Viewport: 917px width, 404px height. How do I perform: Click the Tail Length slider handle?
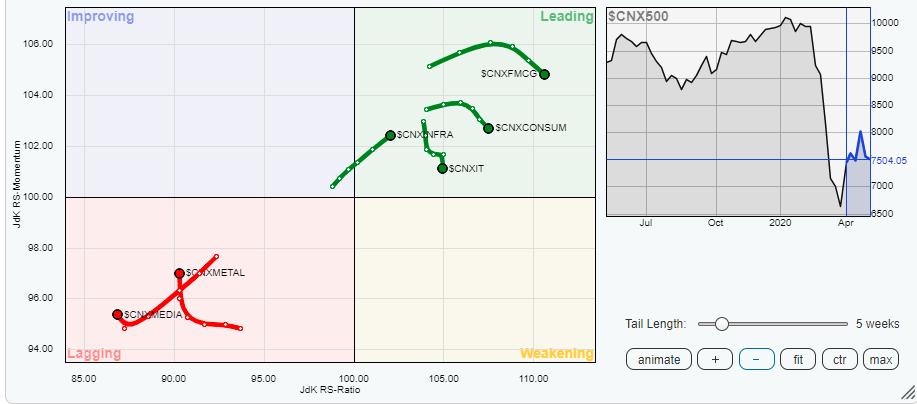pos(721,324)
